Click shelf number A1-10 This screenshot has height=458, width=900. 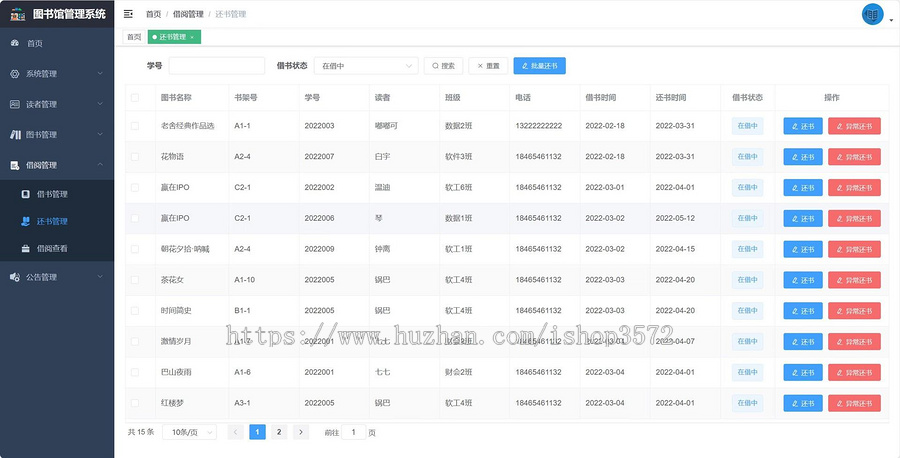tap(245, 280)
